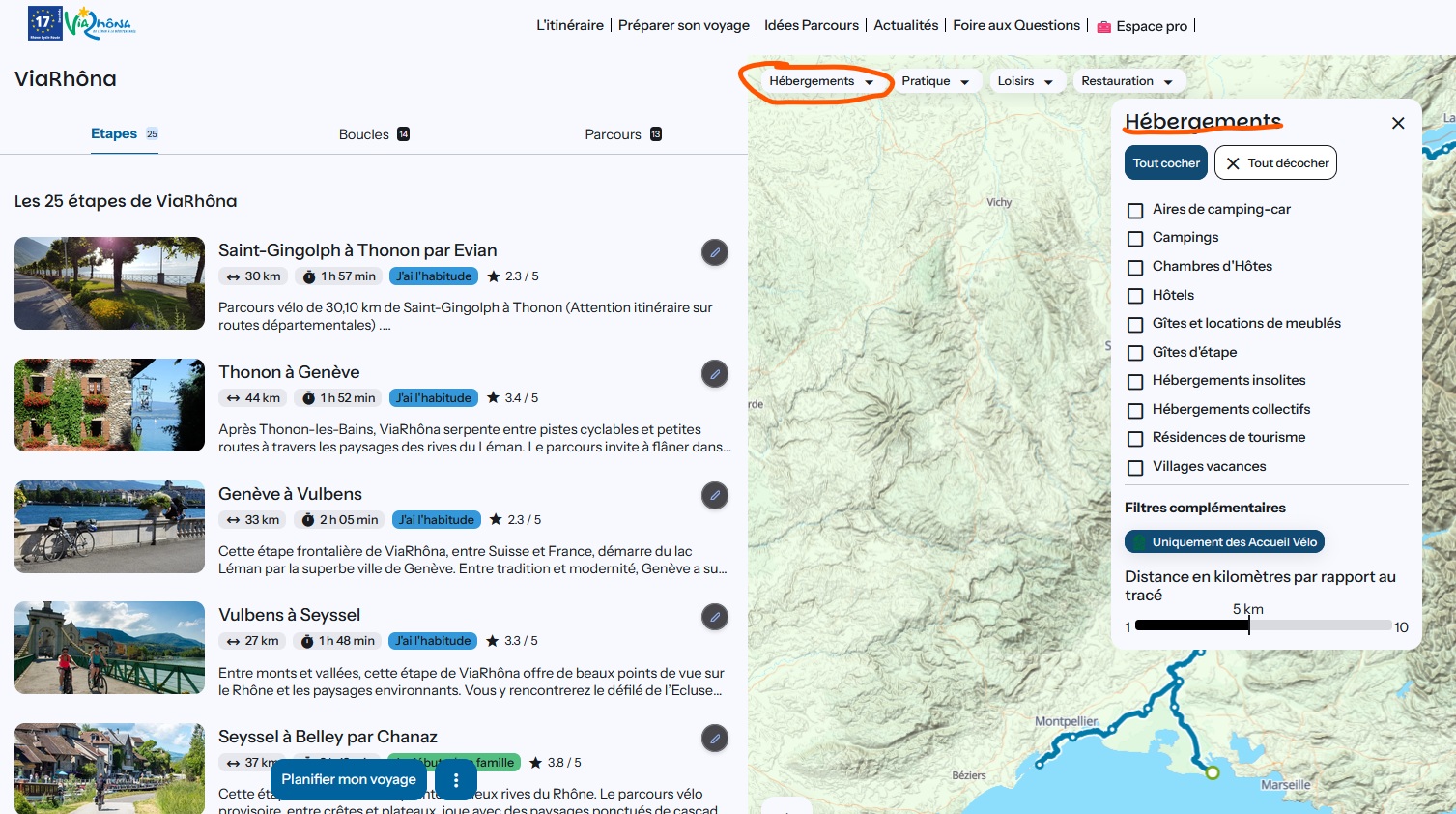Open the Vulbens à Seyssel stage link
The width and height of the screenshot is (1456, 814).
click(289, 615)
